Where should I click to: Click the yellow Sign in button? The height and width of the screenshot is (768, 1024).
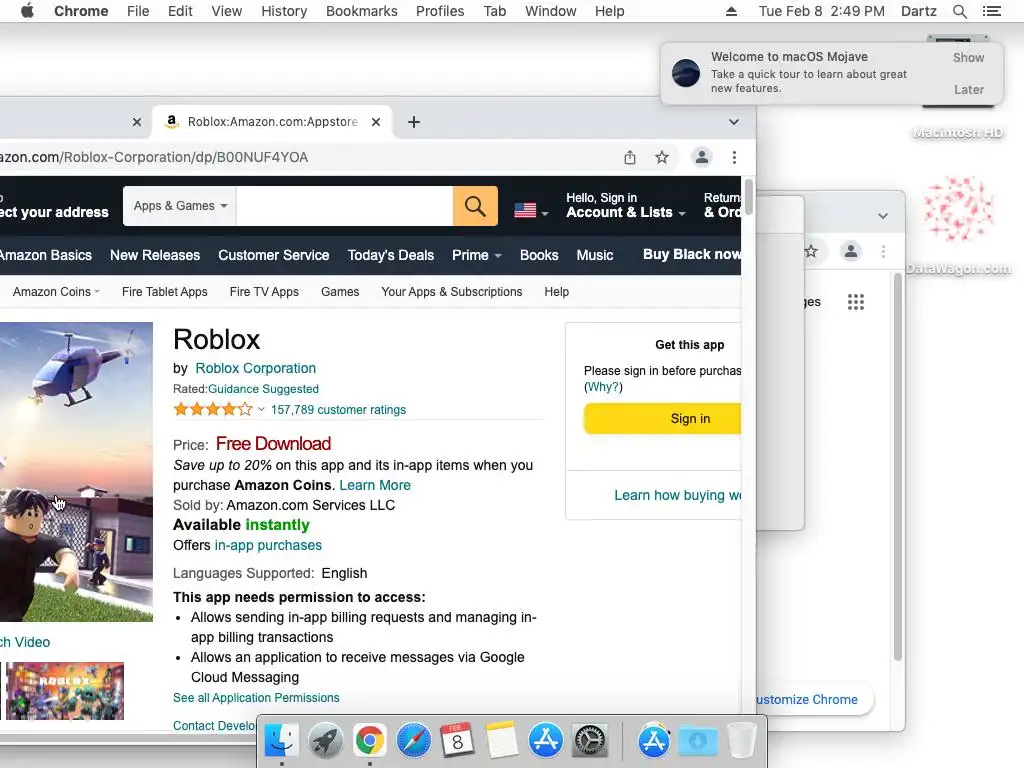(664, 419)
